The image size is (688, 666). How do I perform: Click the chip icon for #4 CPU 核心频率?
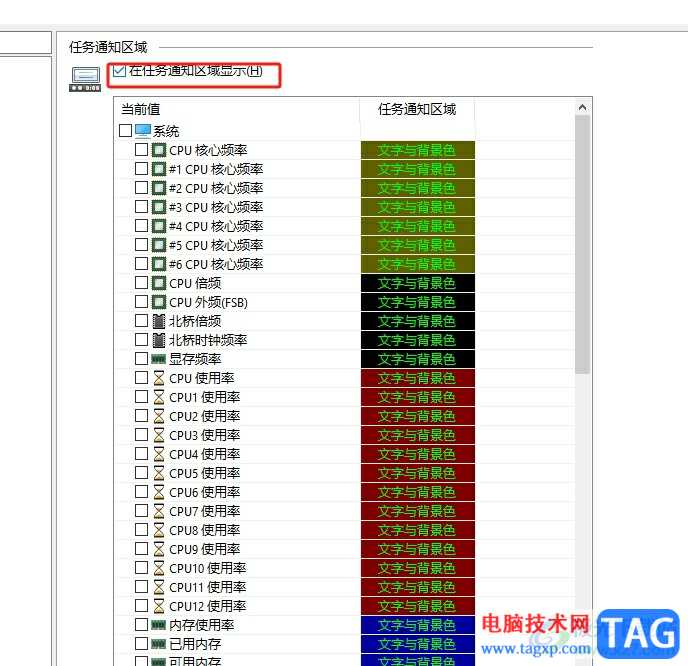159,226
